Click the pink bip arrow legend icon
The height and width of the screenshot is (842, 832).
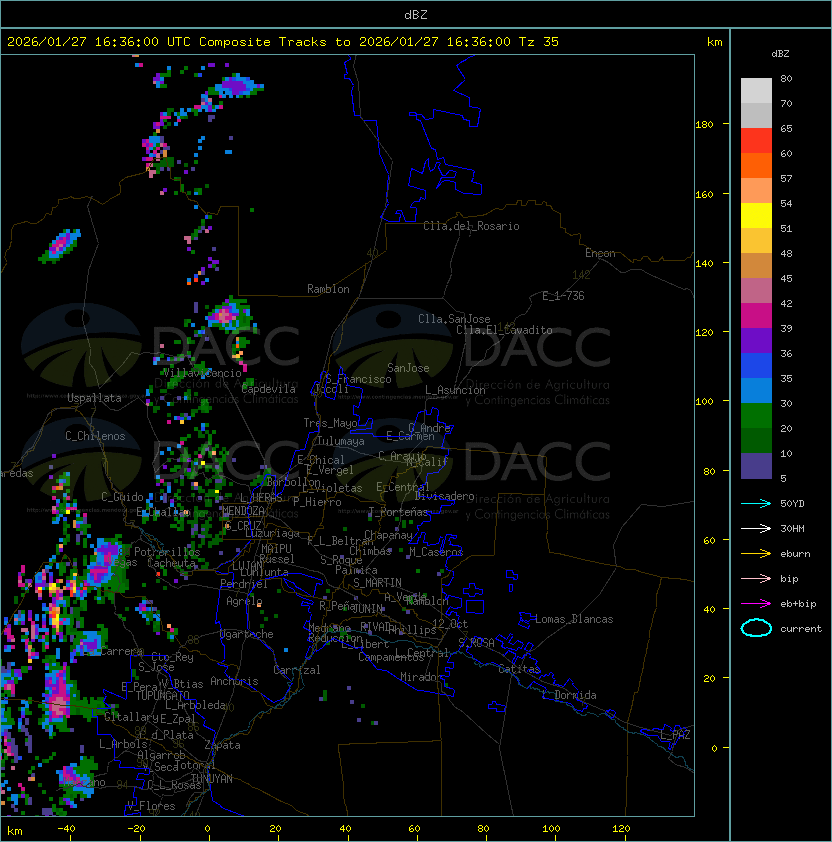coord(756,578)
